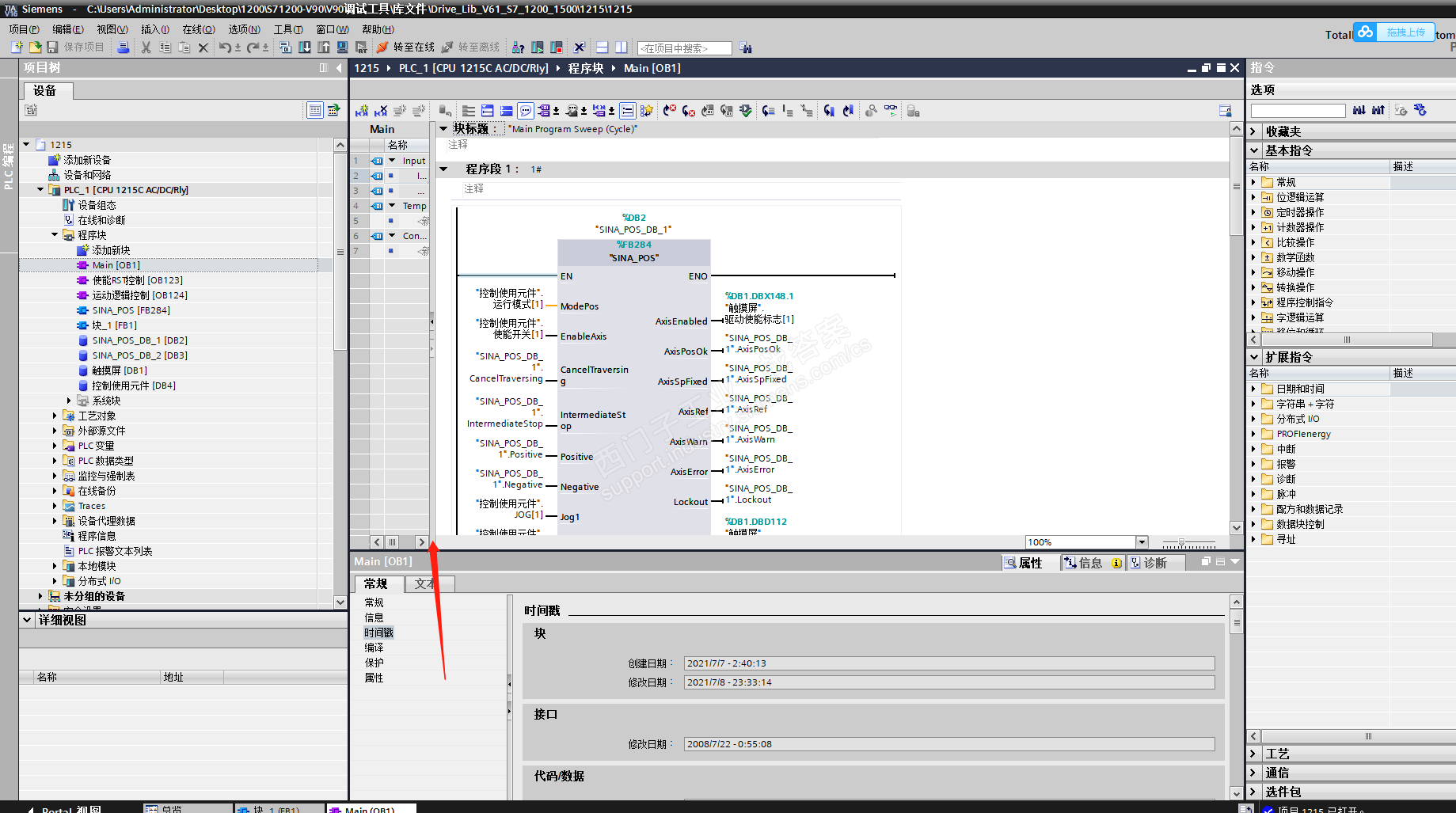Open the zoom level 100% dropdown
1456x813 pixels.
pos(1142,542)
